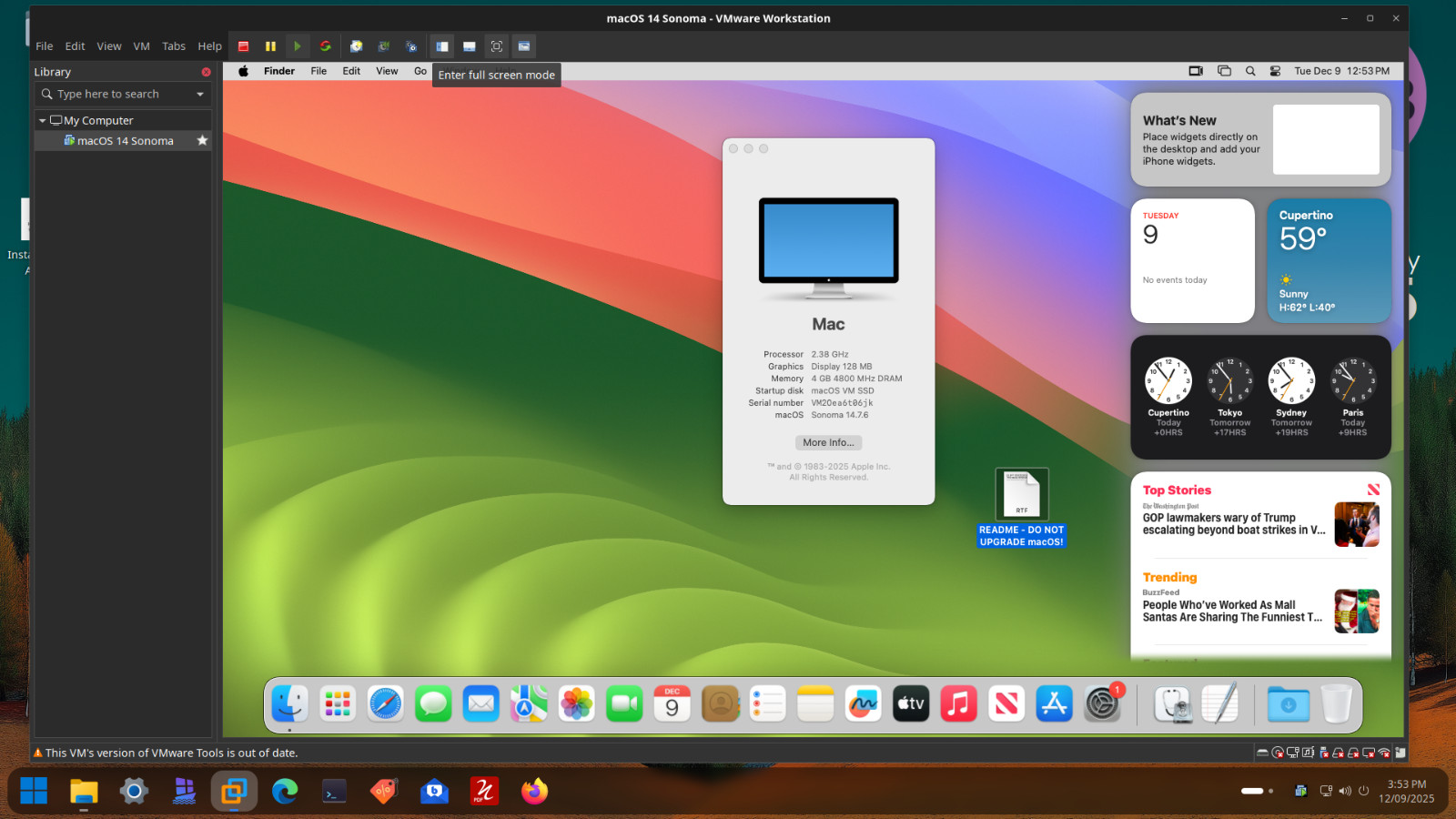1456x819 pixels.
Task: Toggle the thumbnail bar icon
Action: coord(470,46)
